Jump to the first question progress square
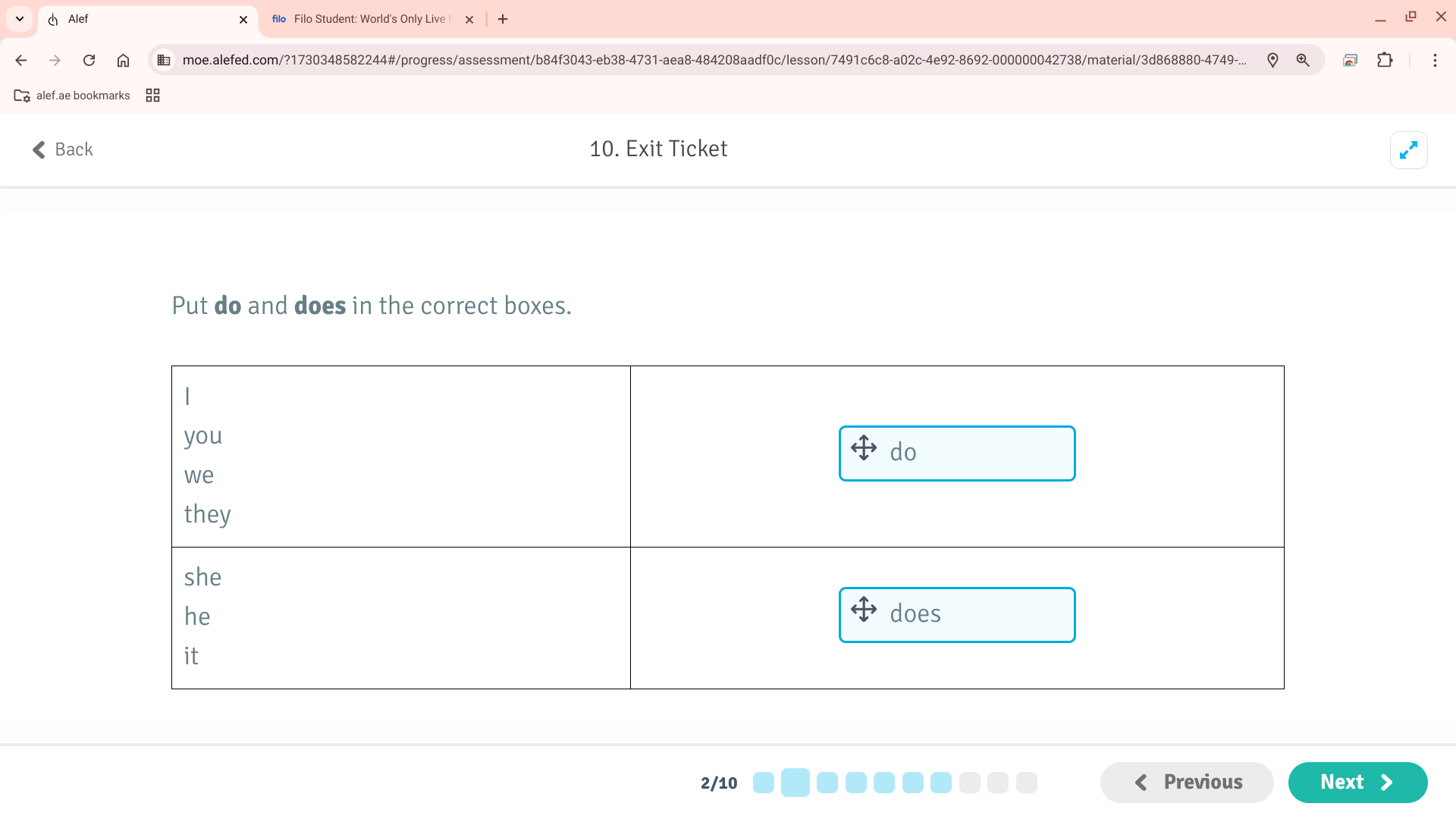Image resolution: width=1456 pixels, height=819 pixels. (x=763, y=783)
